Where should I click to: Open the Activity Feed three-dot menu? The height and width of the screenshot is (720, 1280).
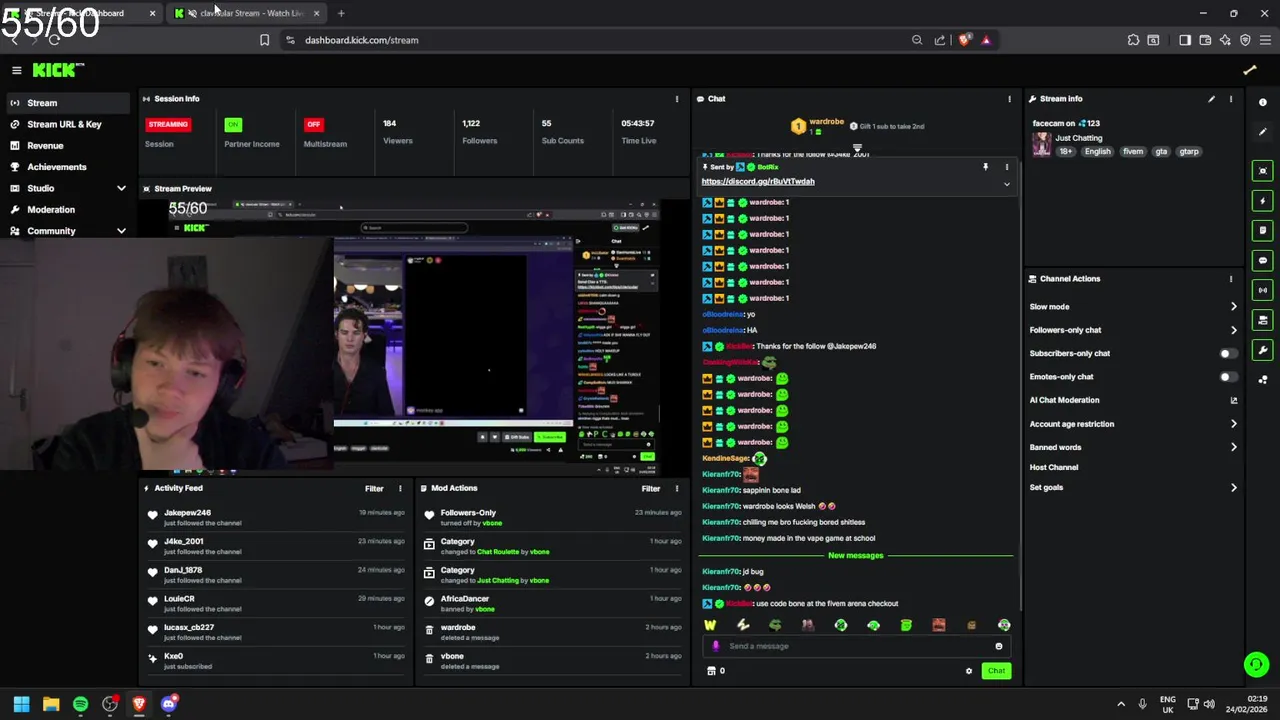click(400, 488)
